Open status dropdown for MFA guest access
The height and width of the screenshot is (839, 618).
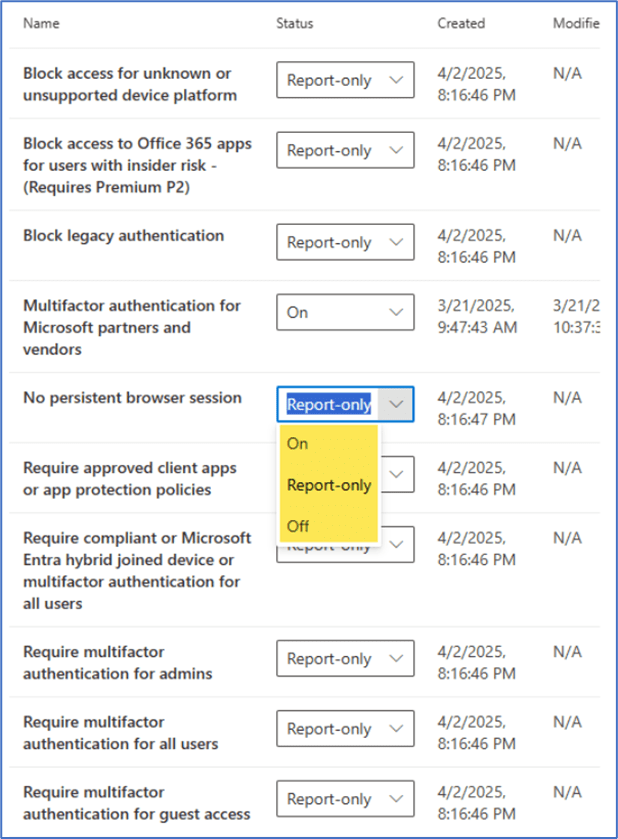click(345, 799)
